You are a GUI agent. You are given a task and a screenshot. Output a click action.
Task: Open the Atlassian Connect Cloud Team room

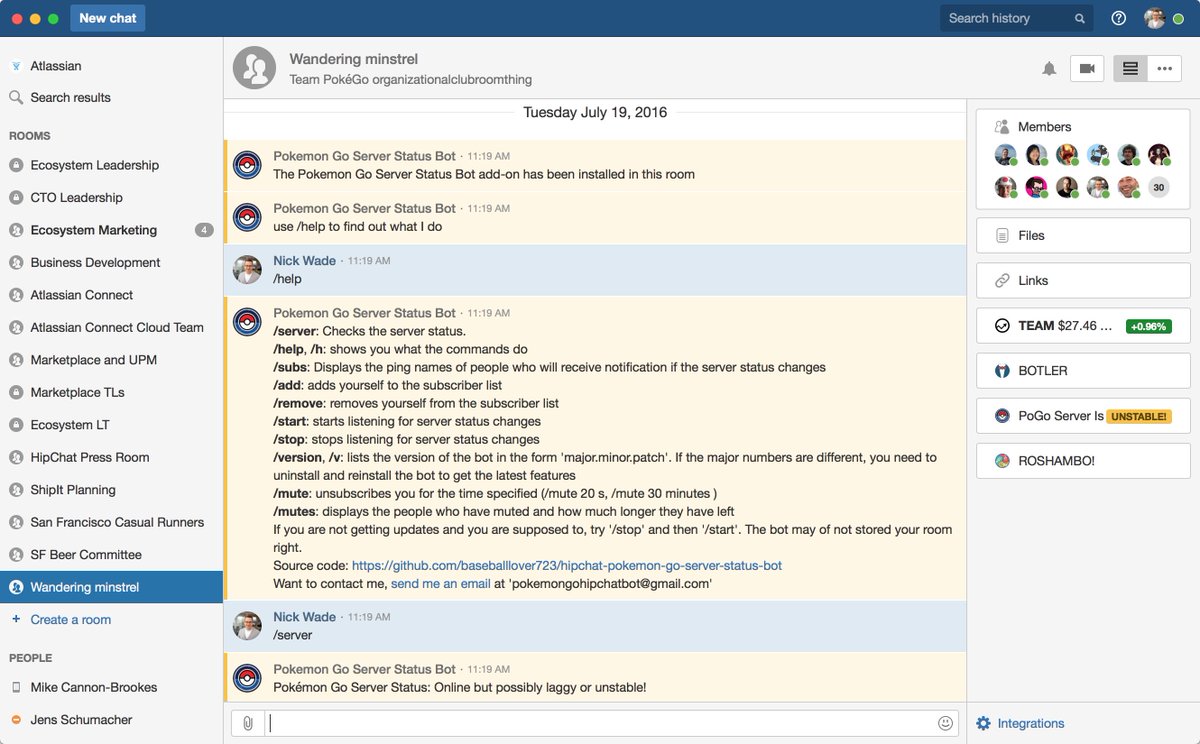click(x=111, y=327)
